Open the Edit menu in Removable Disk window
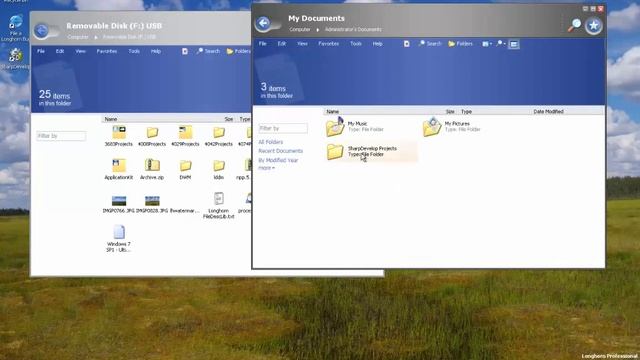The width and height of the screenshot is (640, 360). [x=60, y=51]
